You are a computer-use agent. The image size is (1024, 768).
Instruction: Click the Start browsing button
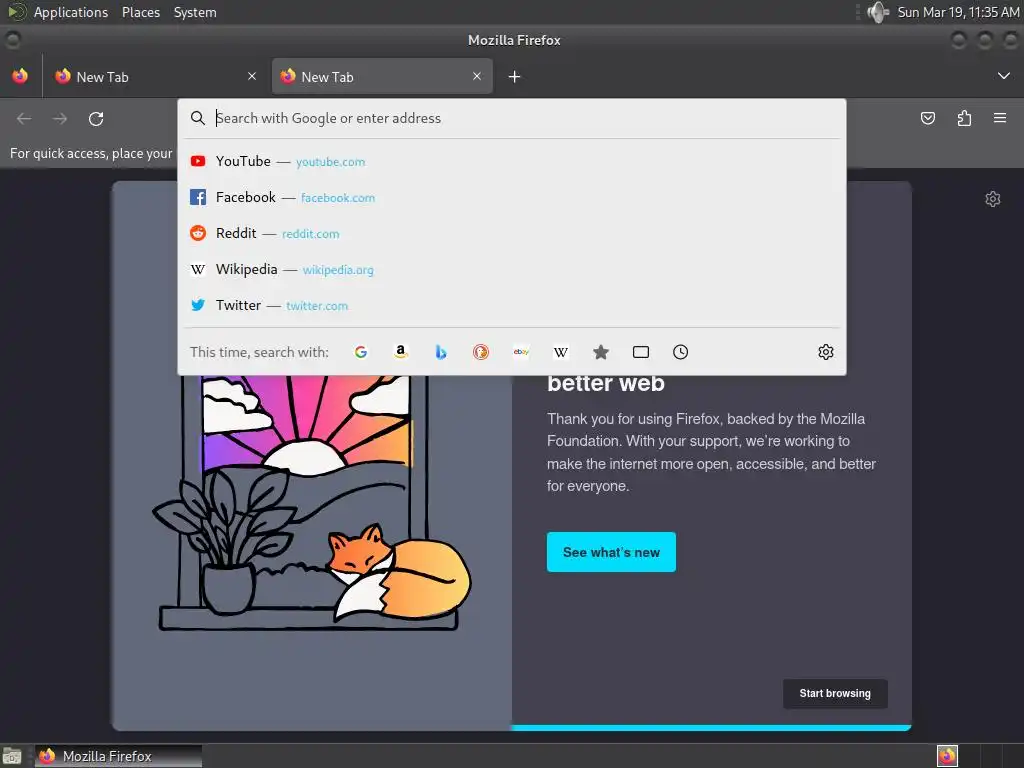(x=835, y=694)
